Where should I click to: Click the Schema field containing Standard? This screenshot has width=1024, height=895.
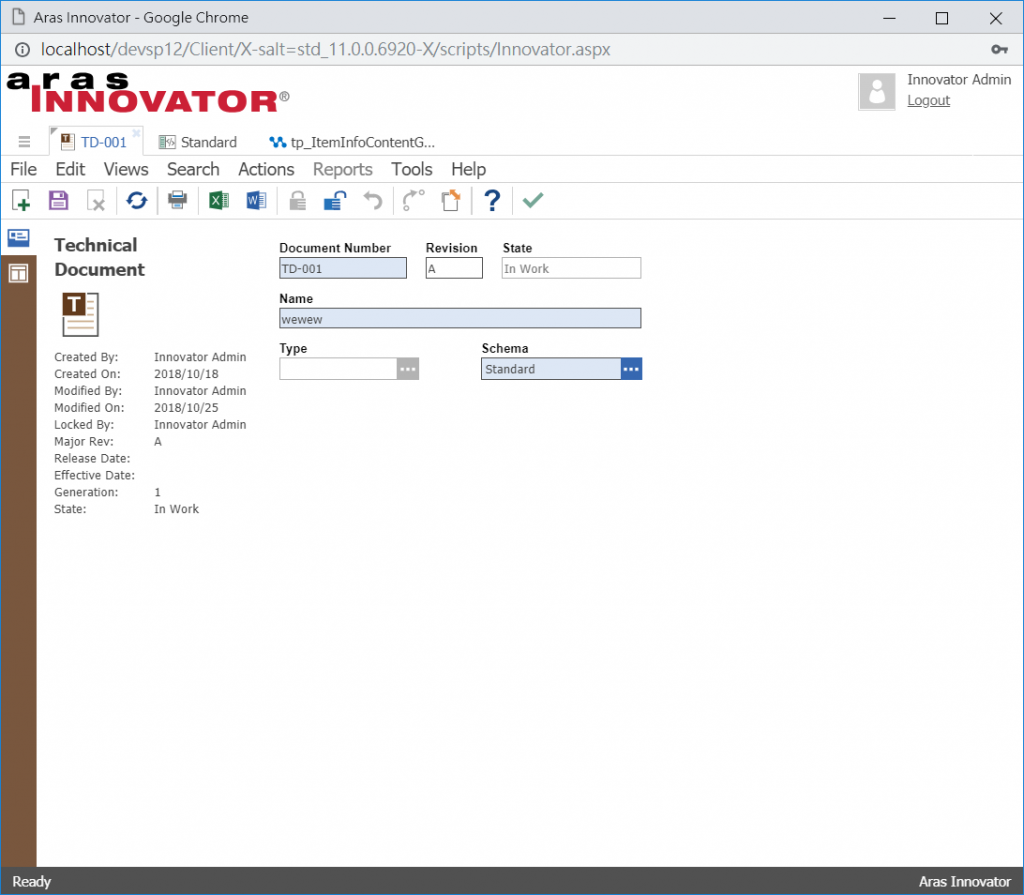(x=551, y=369)
